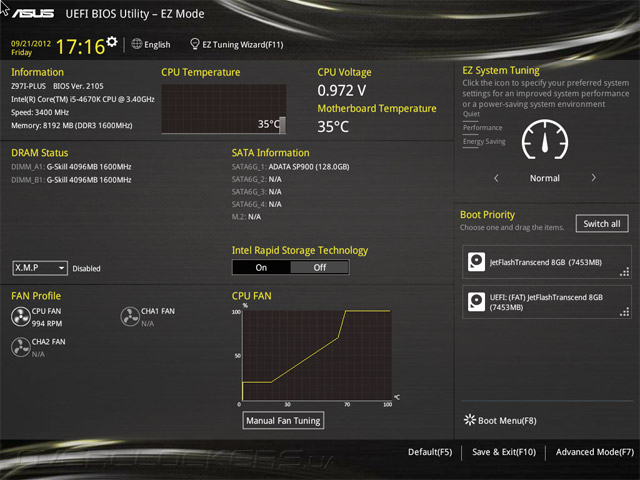Click 'DIMM_A1: G-Skill 4096MB 1600MHz' row
This screenshot has width=640, height=480.
(71, 167)
